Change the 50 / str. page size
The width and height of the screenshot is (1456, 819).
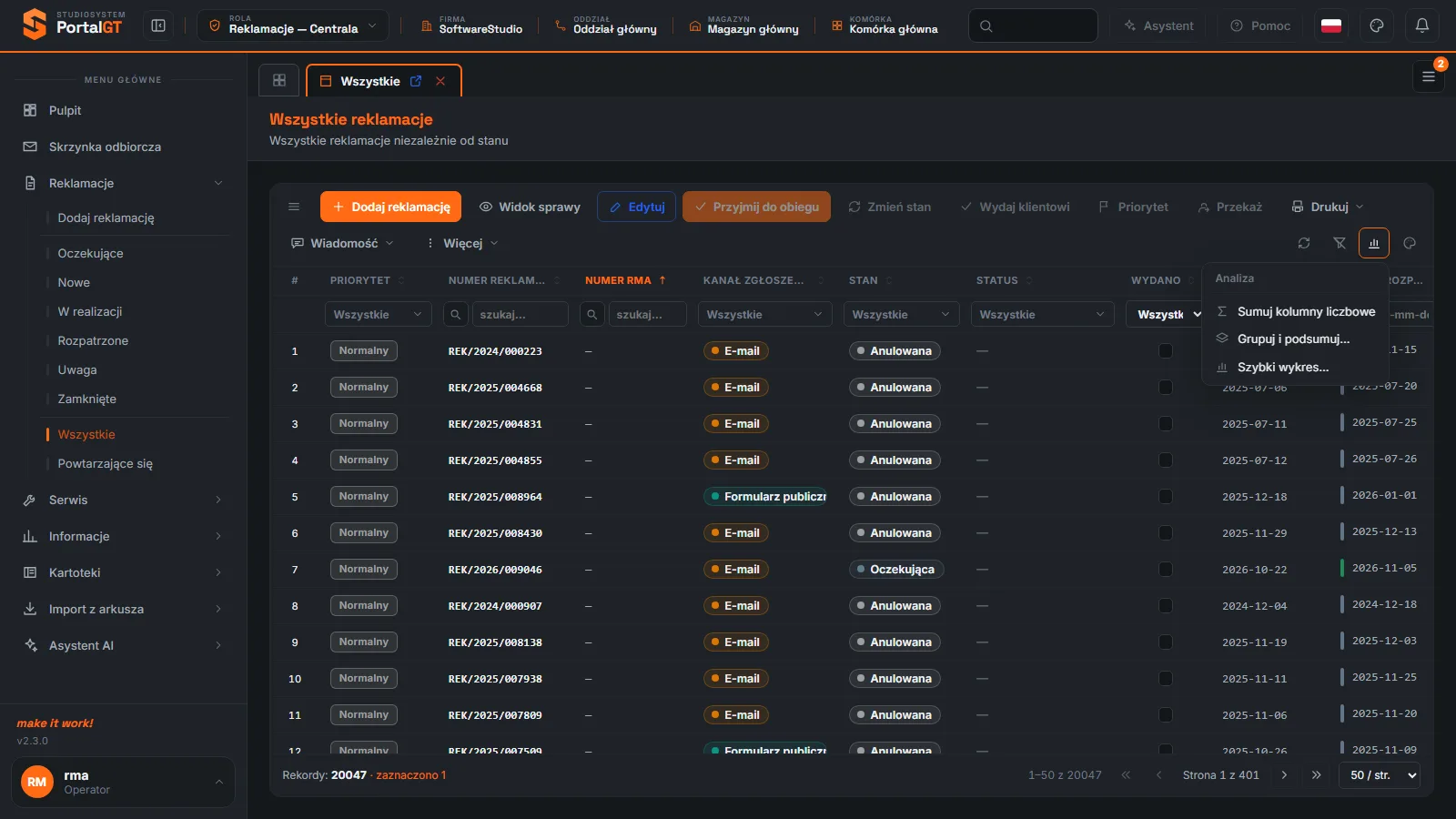[x=1380, y=775]
